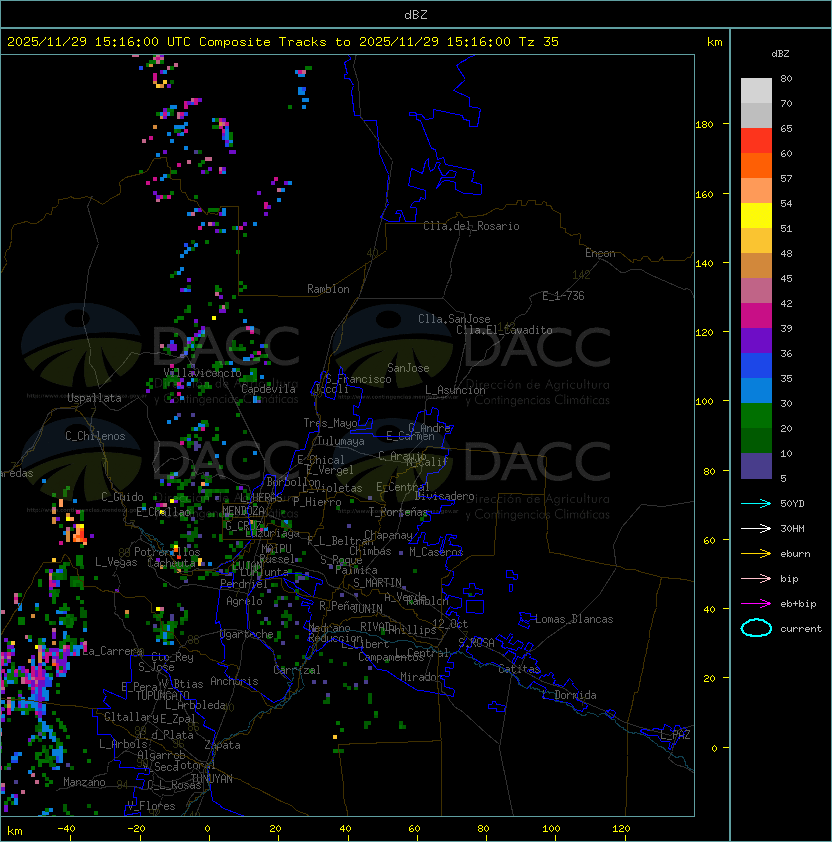Select the light gray top dBZ swatch
This screenshot has height=842, width=832.
[x=756, y=90]
